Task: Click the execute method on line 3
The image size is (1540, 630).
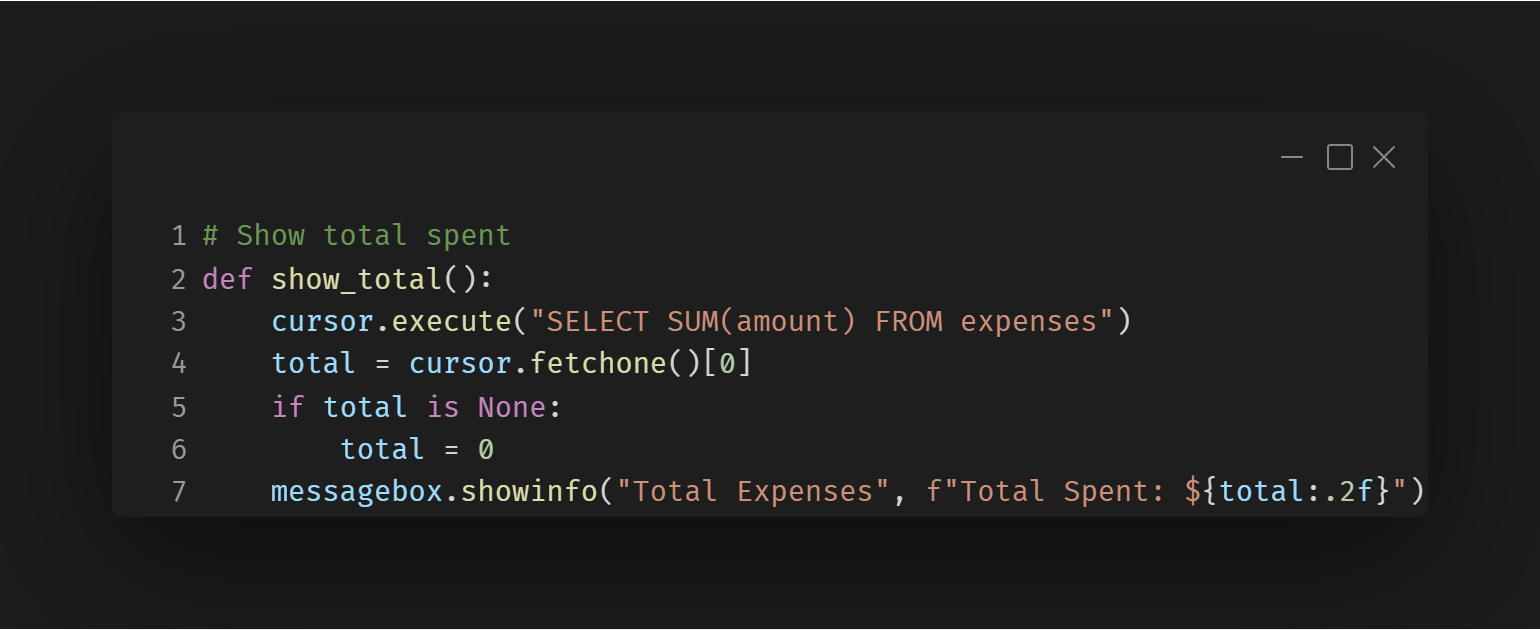Action: [x=450, y=321]
